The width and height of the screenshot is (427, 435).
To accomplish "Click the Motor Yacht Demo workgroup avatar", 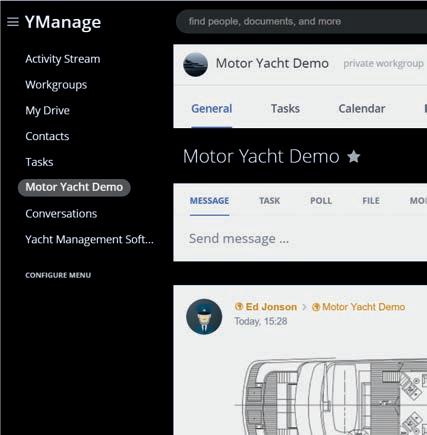I will (195, 64).
